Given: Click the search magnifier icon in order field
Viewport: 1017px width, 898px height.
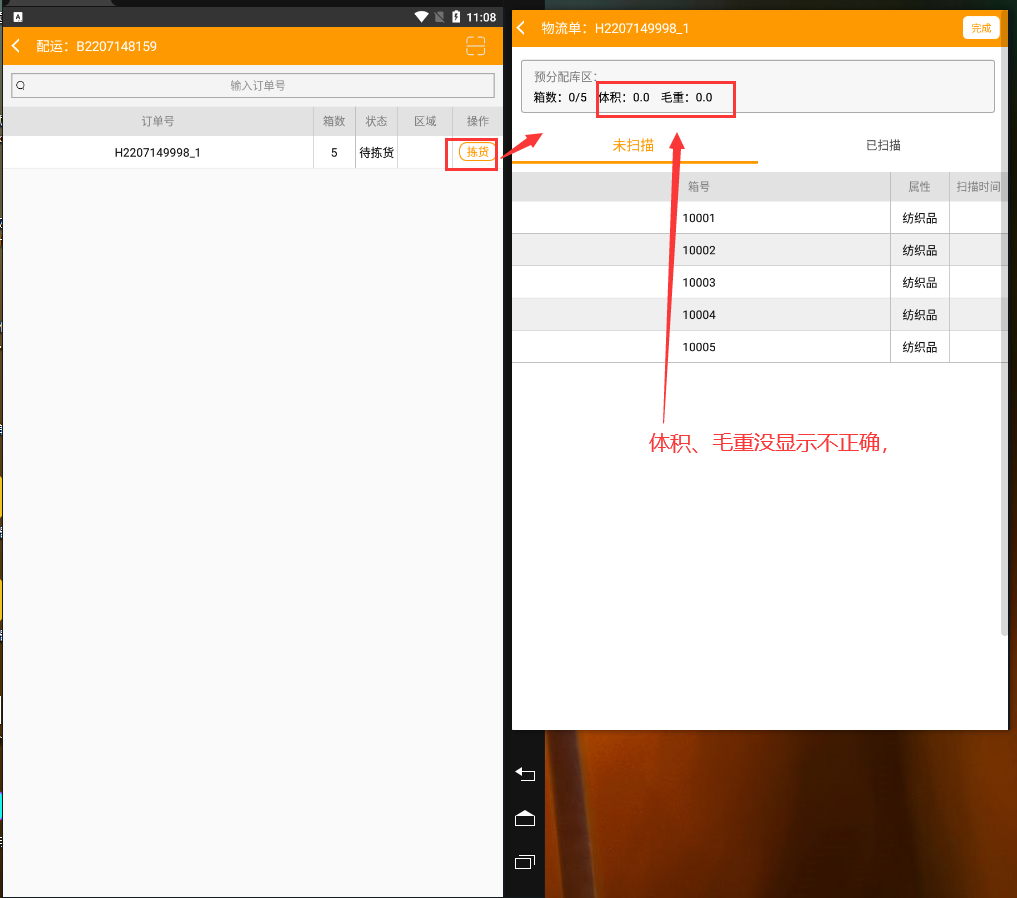Looking at the screenshot, I should [x=20, y=86].
